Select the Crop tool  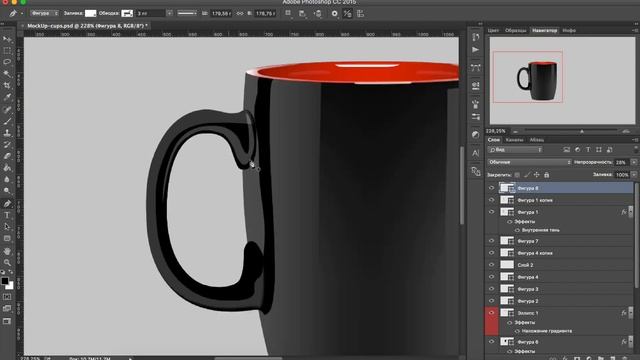point(7,85)
